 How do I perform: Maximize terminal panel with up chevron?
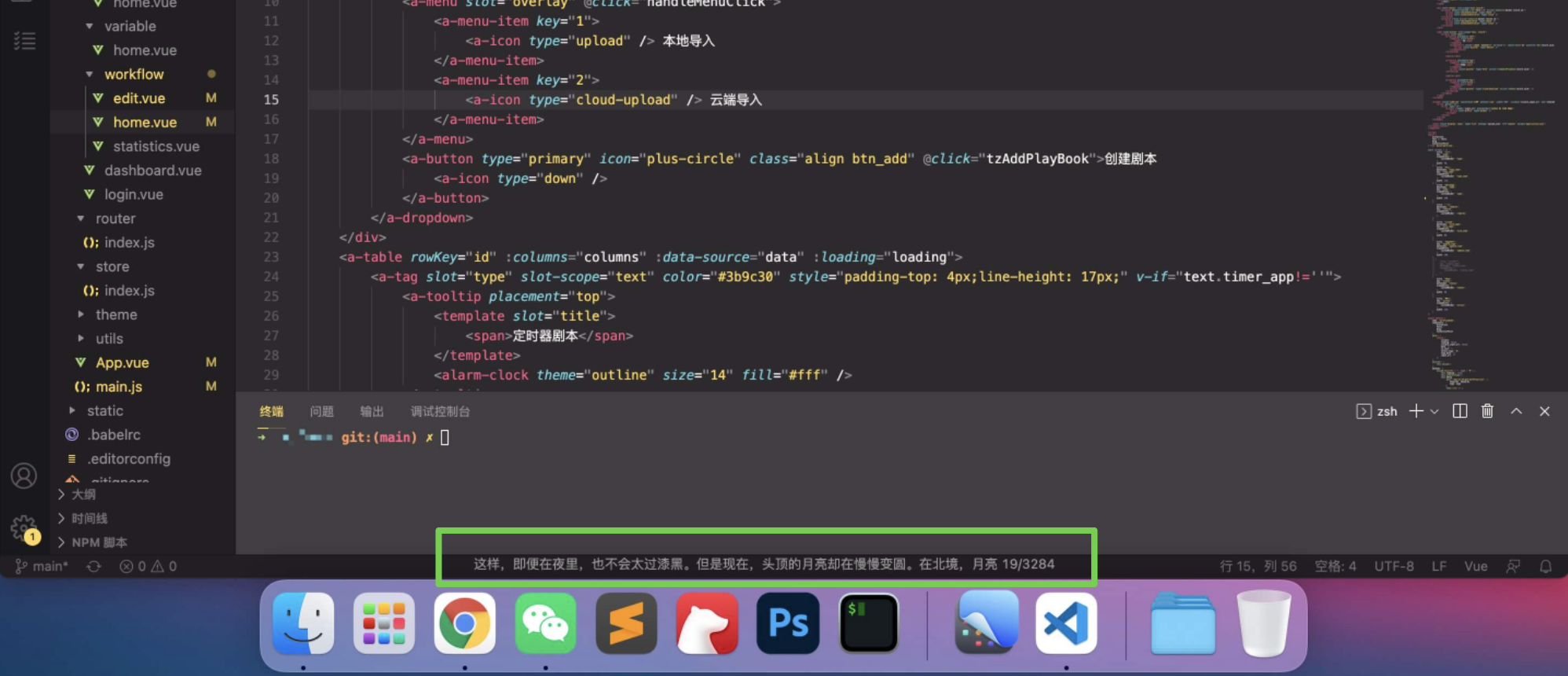(x=1516, y=411)
